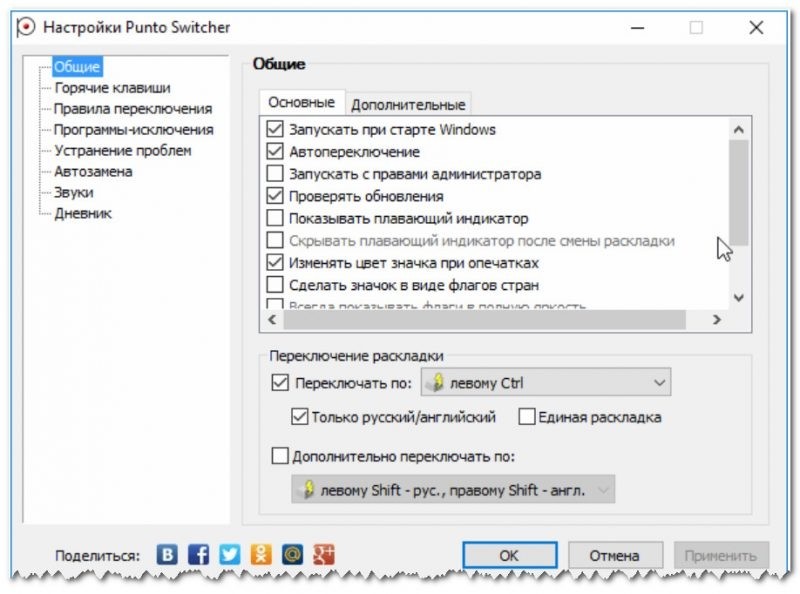Minimize the Punto Switcher settings window
The height and width of the screenshot is (594, 800).
(x=638, y=28)
